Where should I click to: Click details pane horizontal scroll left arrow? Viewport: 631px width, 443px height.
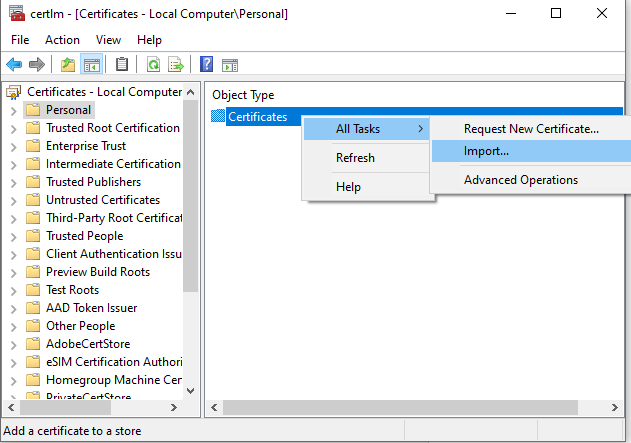214,408
